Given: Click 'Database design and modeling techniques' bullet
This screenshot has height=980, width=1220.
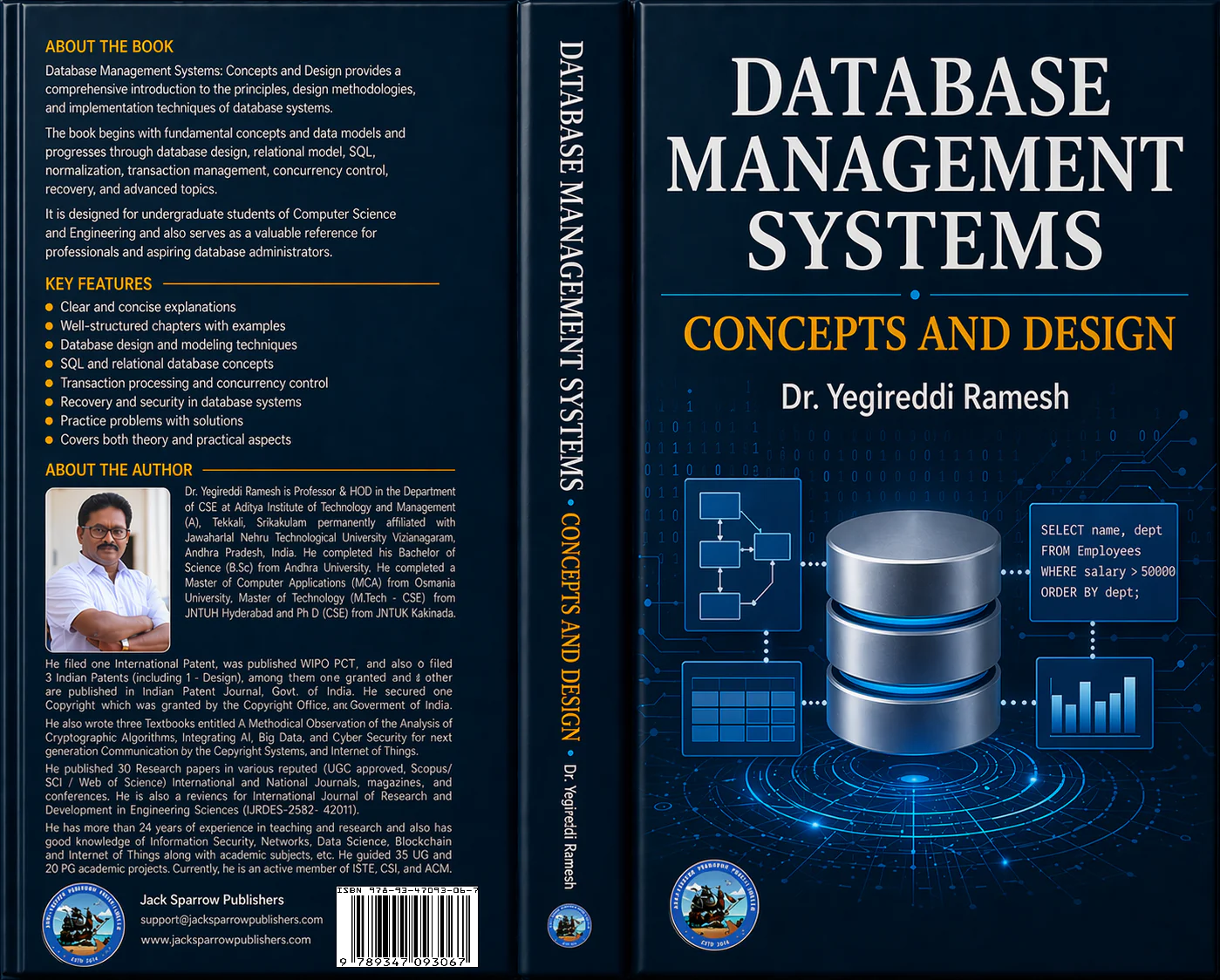Looking at the screenshot, I should [x=171, y=345].
